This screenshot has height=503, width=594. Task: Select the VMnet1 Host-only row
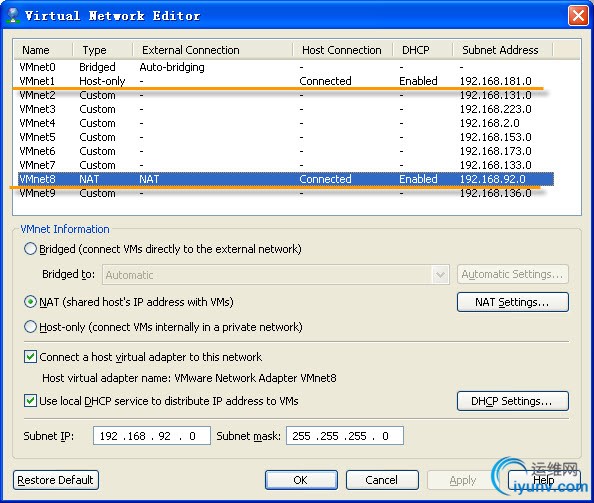[x=286, y=81]
